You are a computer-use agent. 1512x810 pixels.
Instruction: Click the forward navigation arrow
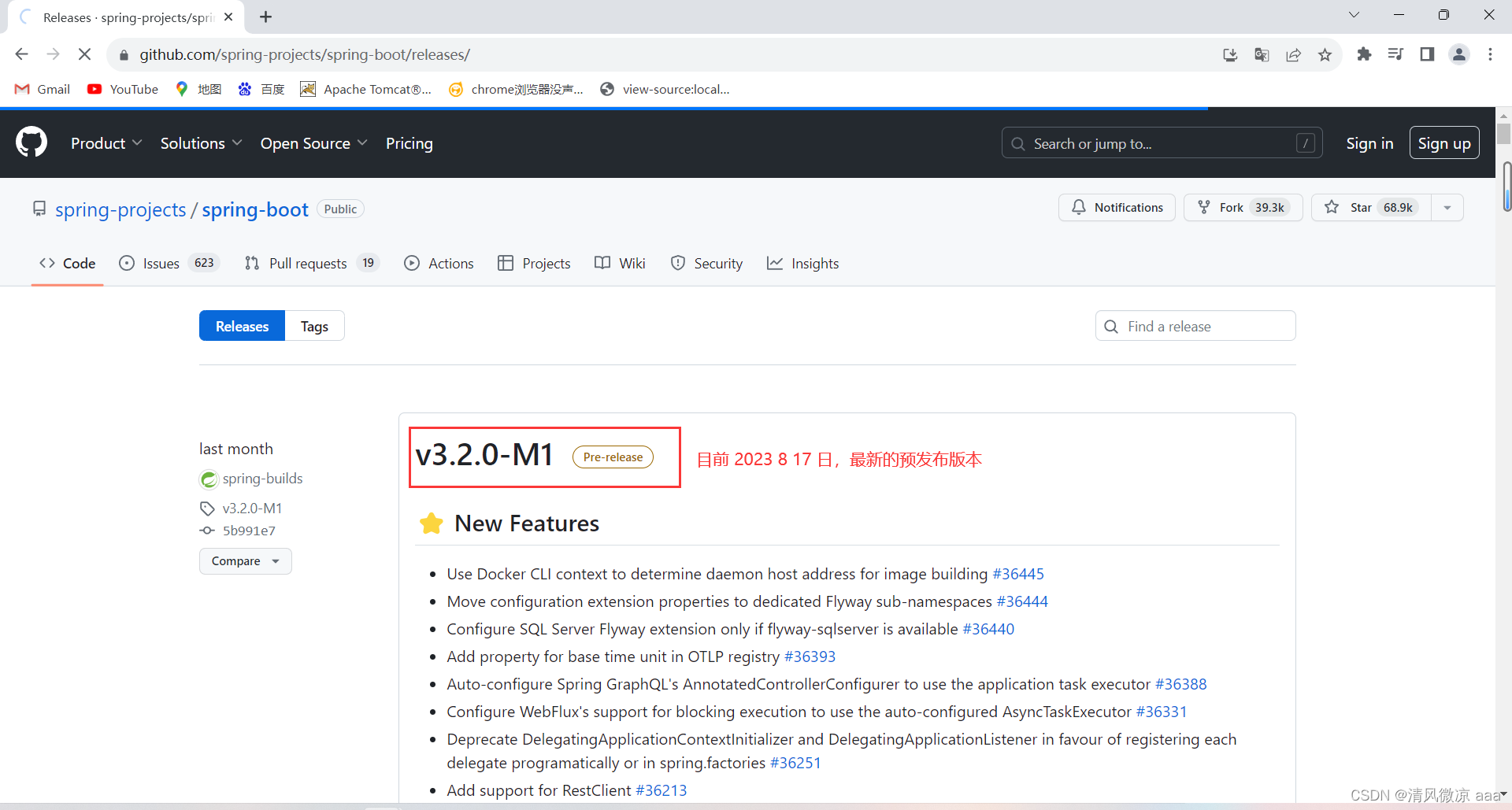(x=54, y=54)
